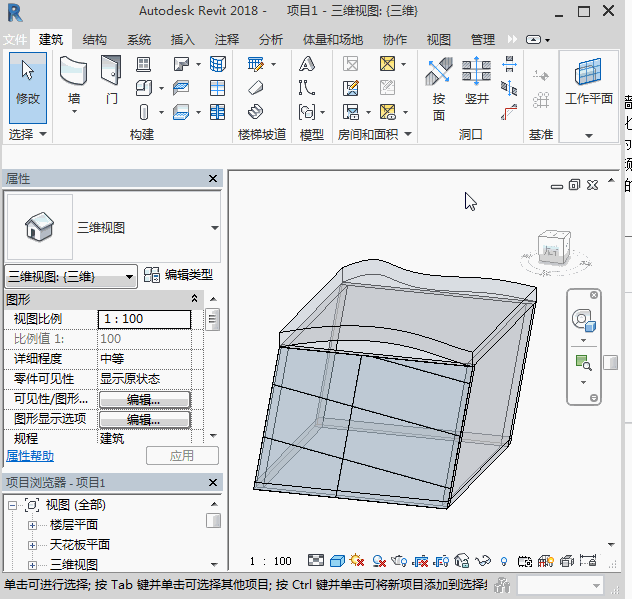Toggle reveal hidden elements lightbulb icon
Screen dimensions: 632x599
click(504, 562)
